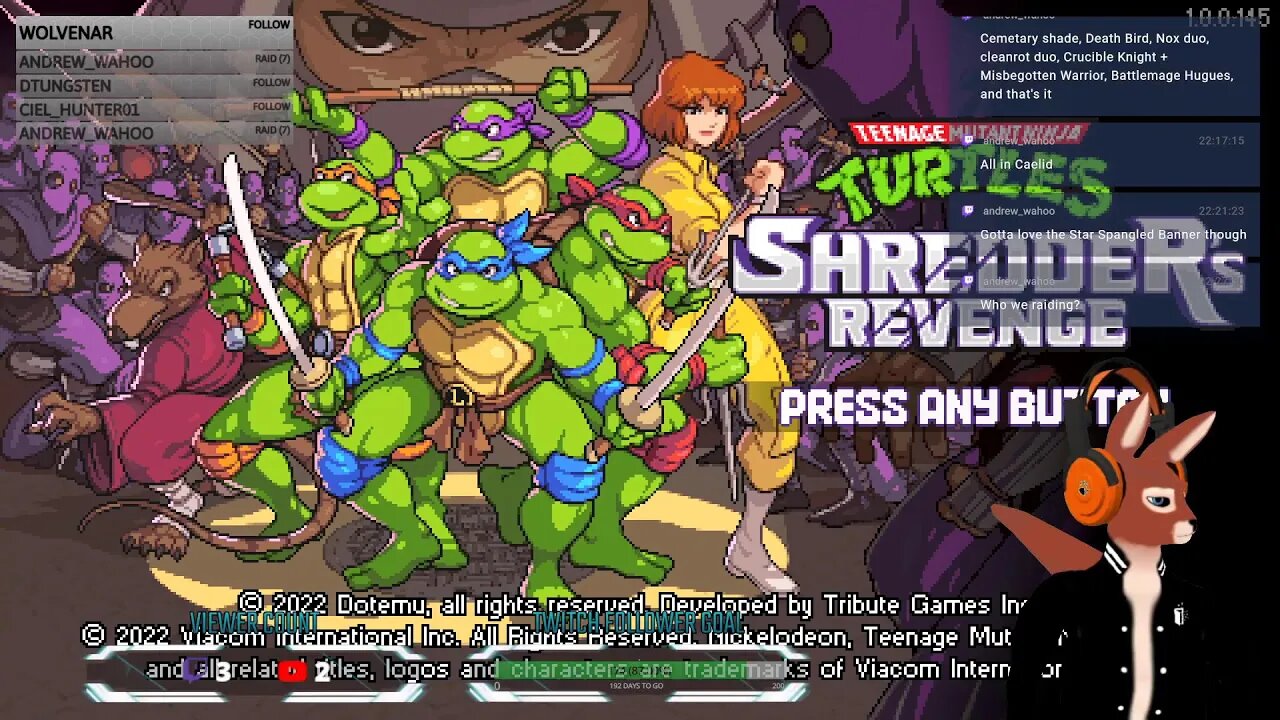Click the game version number 1.0.0.145

(1227, 17)
